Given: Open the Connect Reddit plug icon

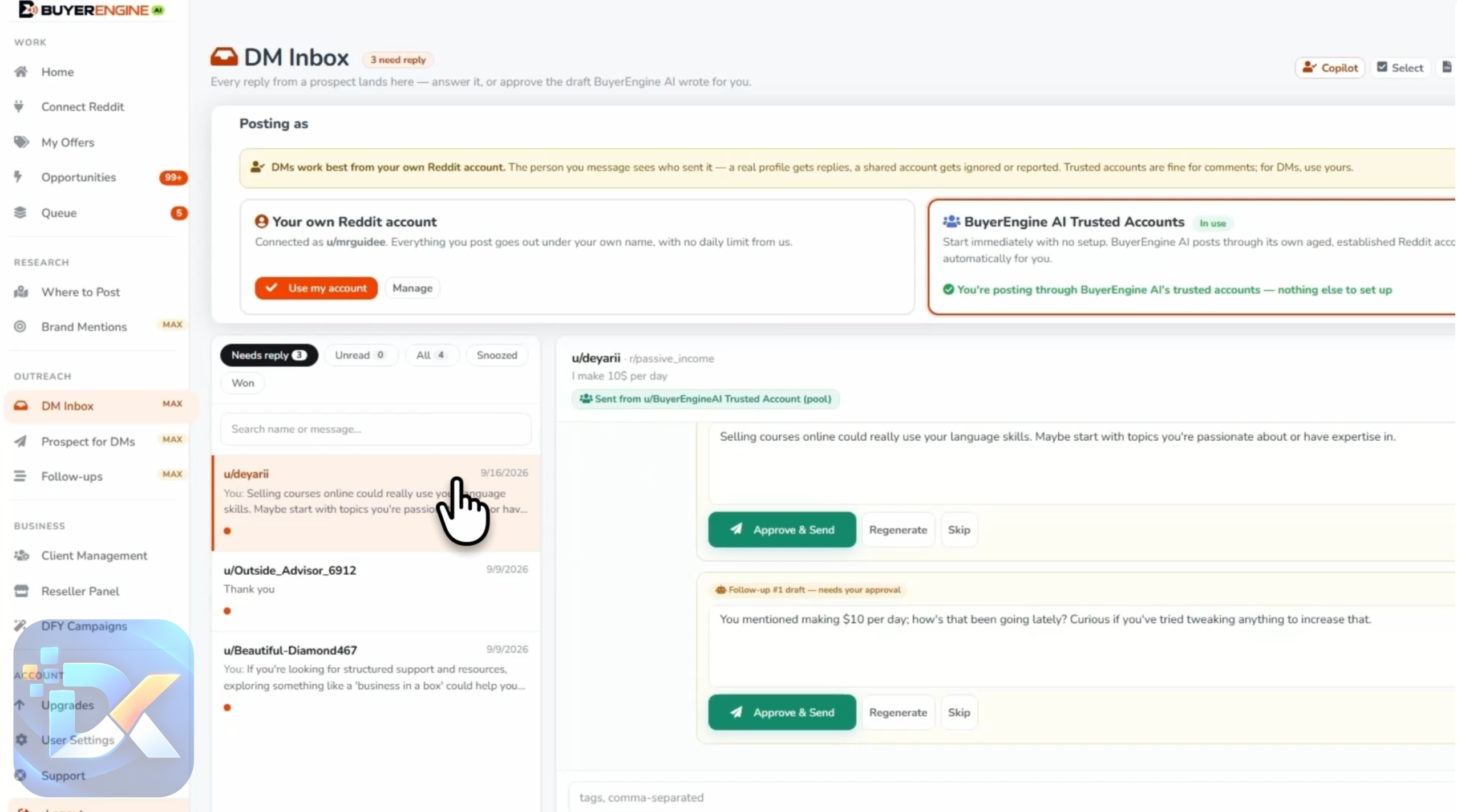Looking at the screenshot, I should click(x=19, y=107).
